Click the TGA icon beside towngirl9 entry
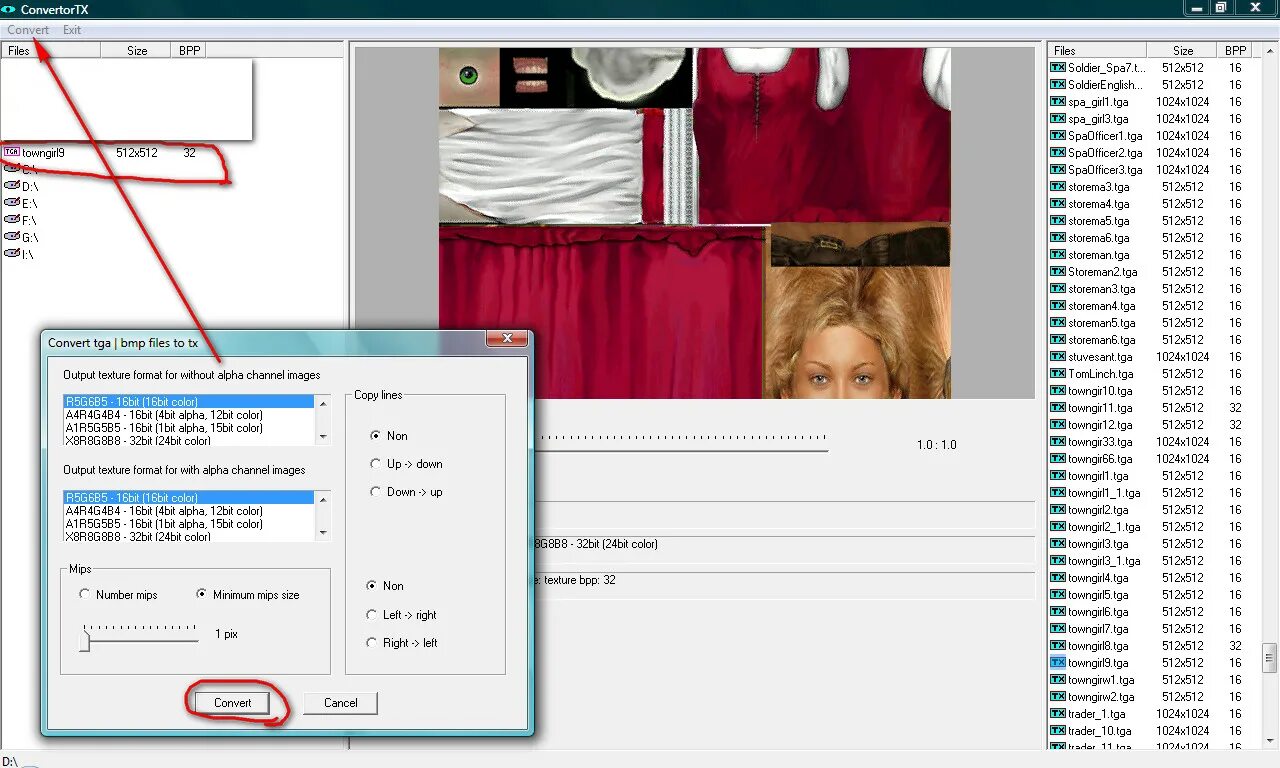Image resolution: width=1280 pixels, height=768 pixels. [x=12, y=152]
